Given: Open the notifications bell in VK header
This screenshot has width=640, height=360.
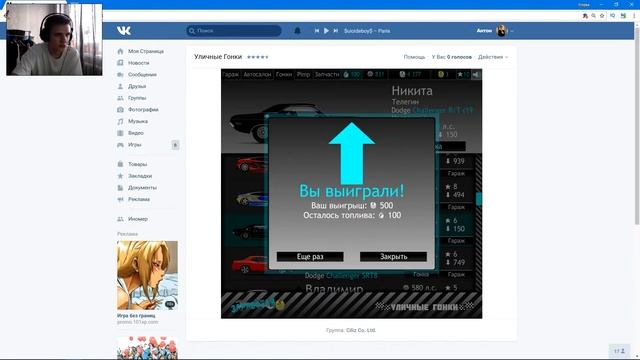Looking at the screenshot, I should click(x=298, y=31).
